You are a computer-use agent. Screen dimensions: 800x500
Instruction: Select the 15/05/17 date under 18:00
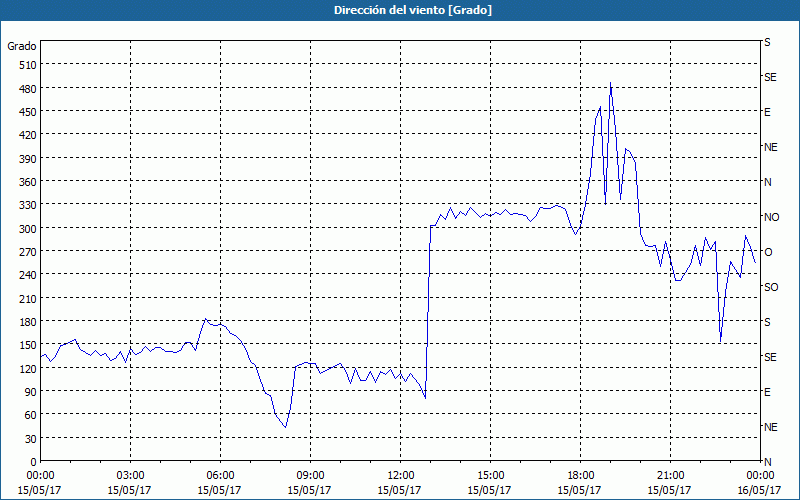pos(581,490)
